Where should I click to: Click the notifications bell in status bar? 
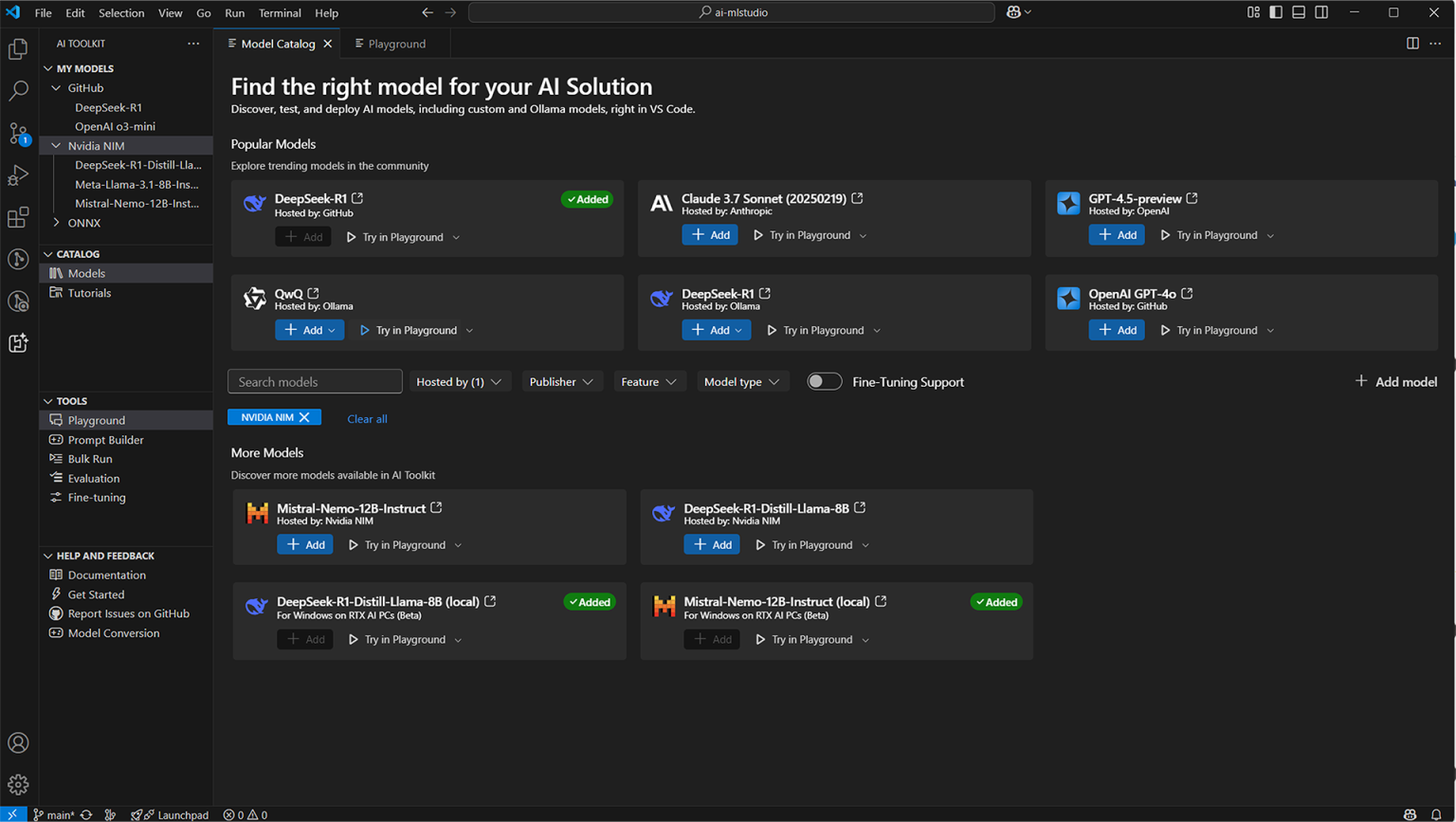pyautogui.click(x=1436, y=814)
